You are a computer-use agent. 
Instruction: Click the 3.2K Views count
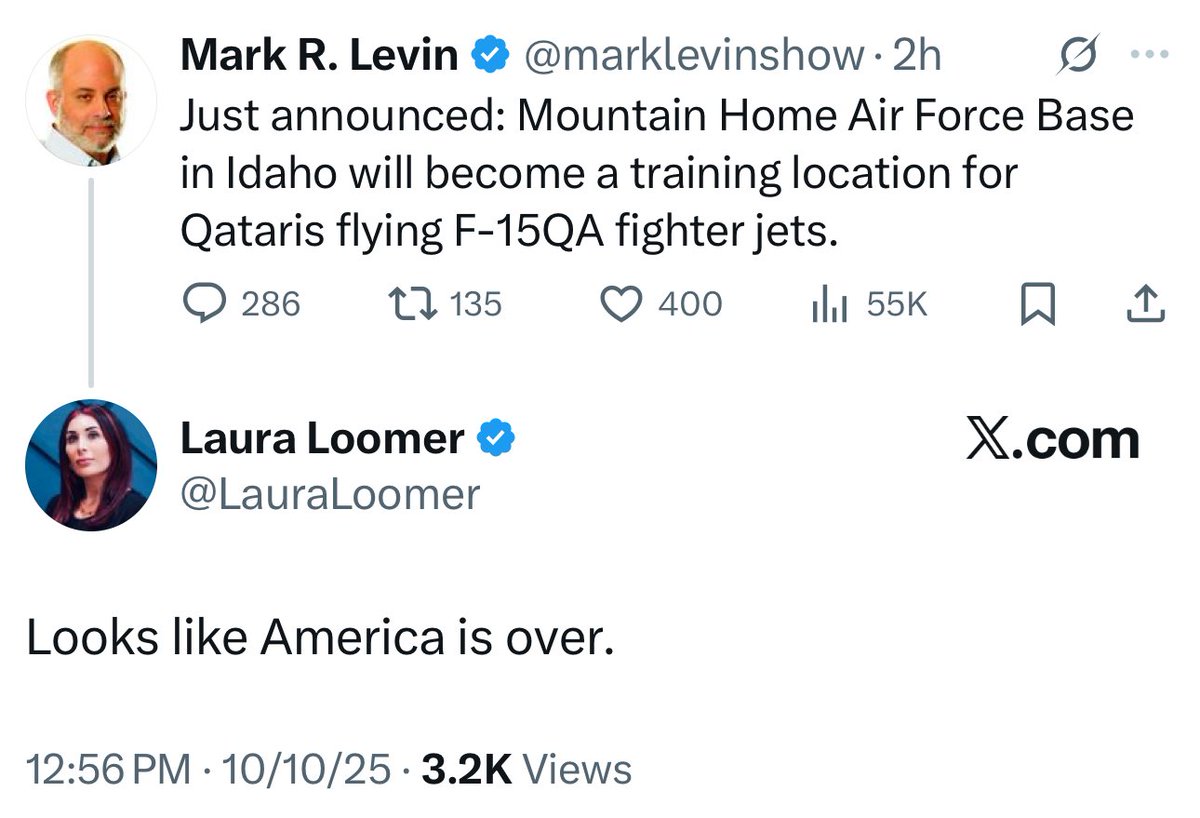pos(527,769)
